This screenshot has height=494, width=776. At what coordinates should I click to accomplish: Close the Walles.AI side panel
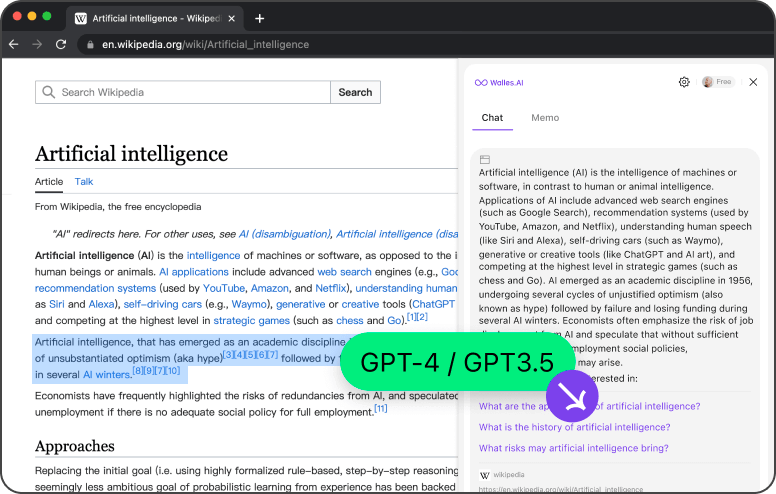(753, 82)
